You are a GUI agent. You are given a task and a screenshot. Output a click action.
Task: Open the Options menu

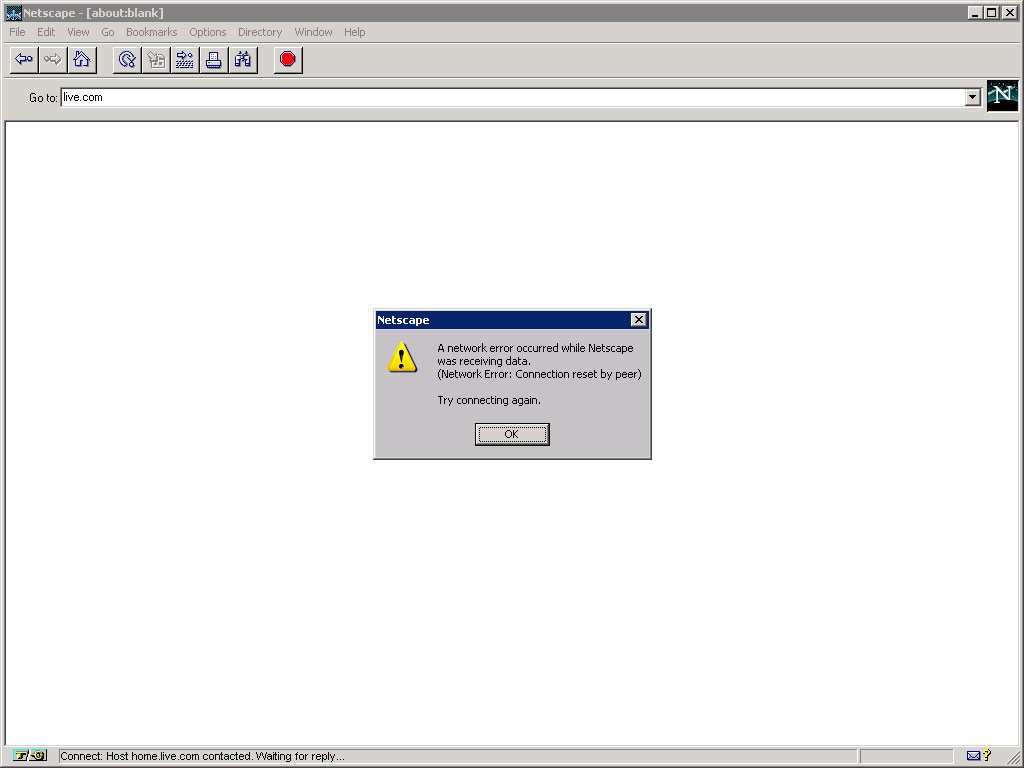tap(208, 32)
